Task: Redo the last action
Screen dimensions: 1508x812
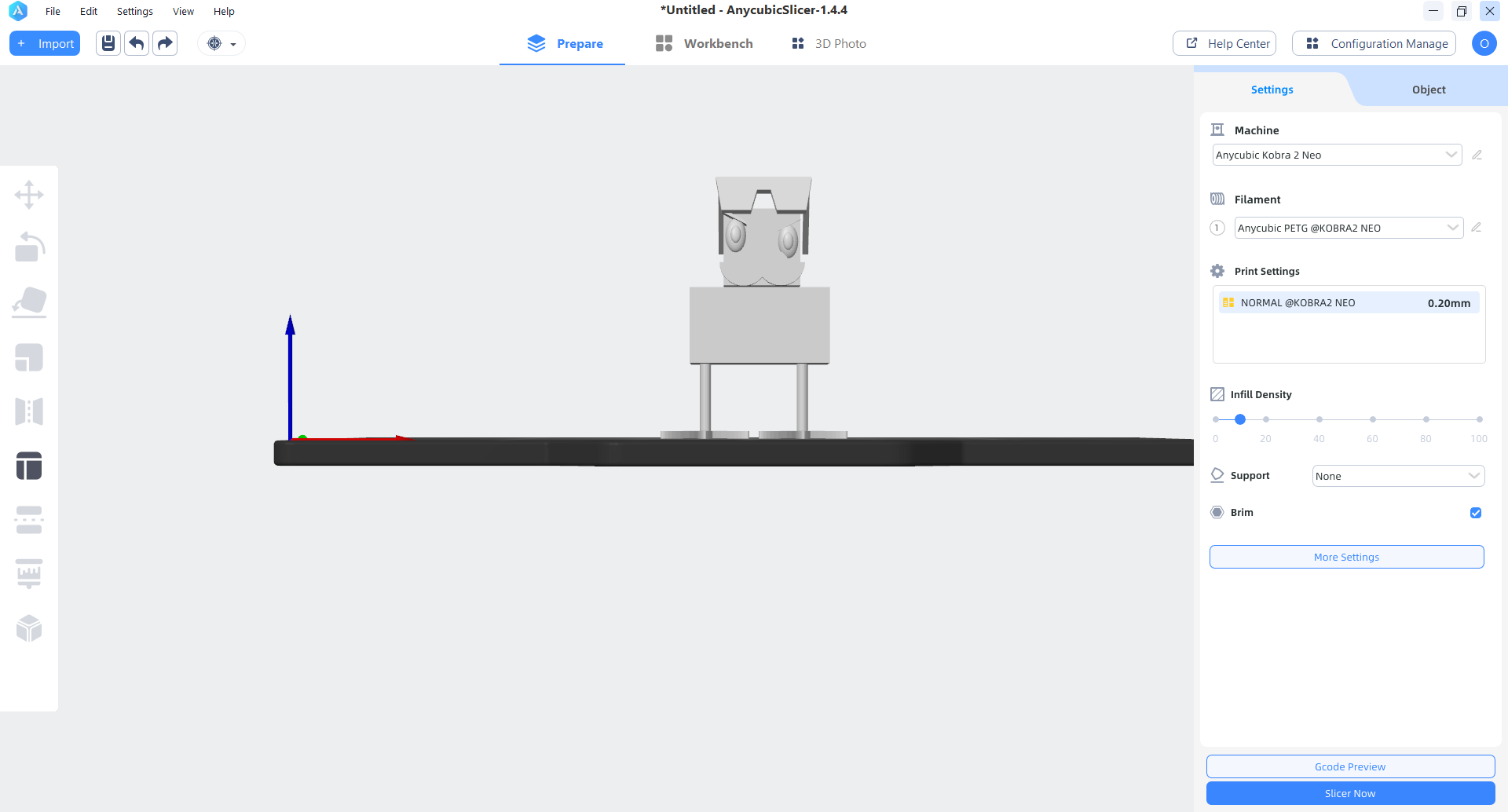Action: point(165,43)
